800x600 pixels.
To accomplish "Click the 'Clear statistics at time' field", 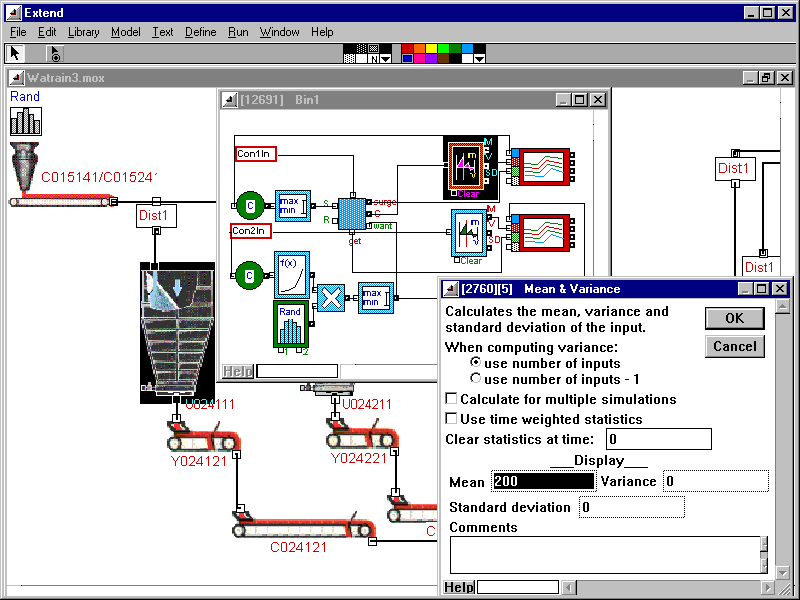I will (x=659, y=439).
